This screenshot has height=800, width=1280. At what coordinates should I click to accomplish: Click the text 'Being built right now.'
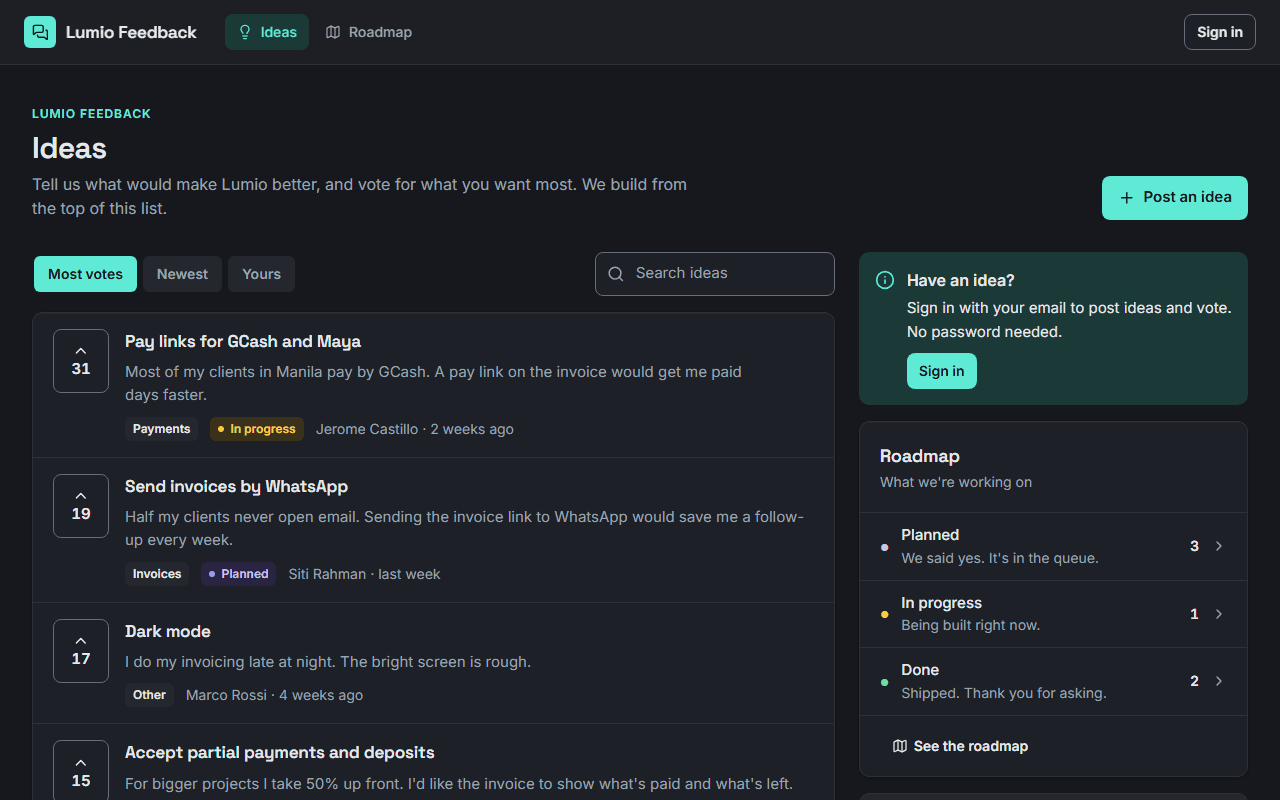(x=971, y=625)
